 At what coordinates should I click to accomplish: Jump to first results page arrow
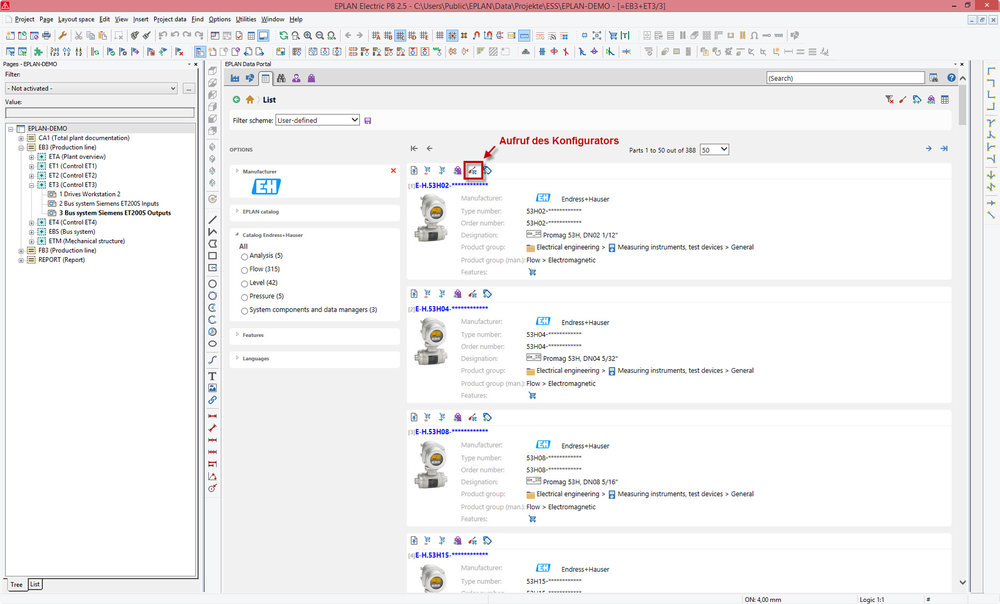415,149
